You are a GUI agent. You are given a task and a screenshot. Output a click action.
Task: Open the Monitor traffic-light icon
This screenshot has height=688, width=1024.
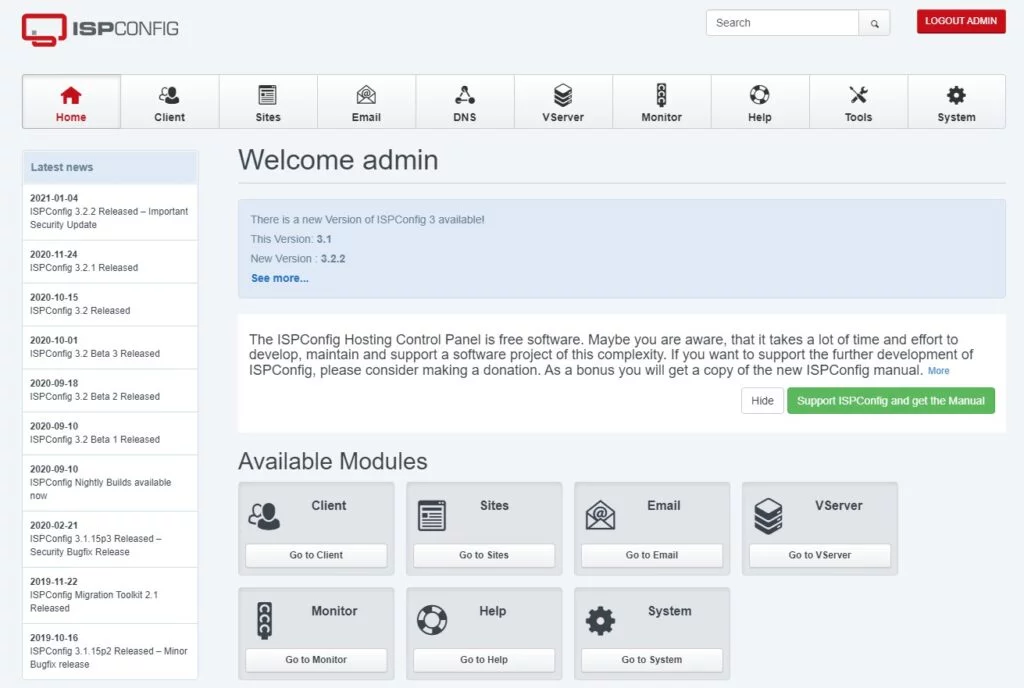(661, 95)
